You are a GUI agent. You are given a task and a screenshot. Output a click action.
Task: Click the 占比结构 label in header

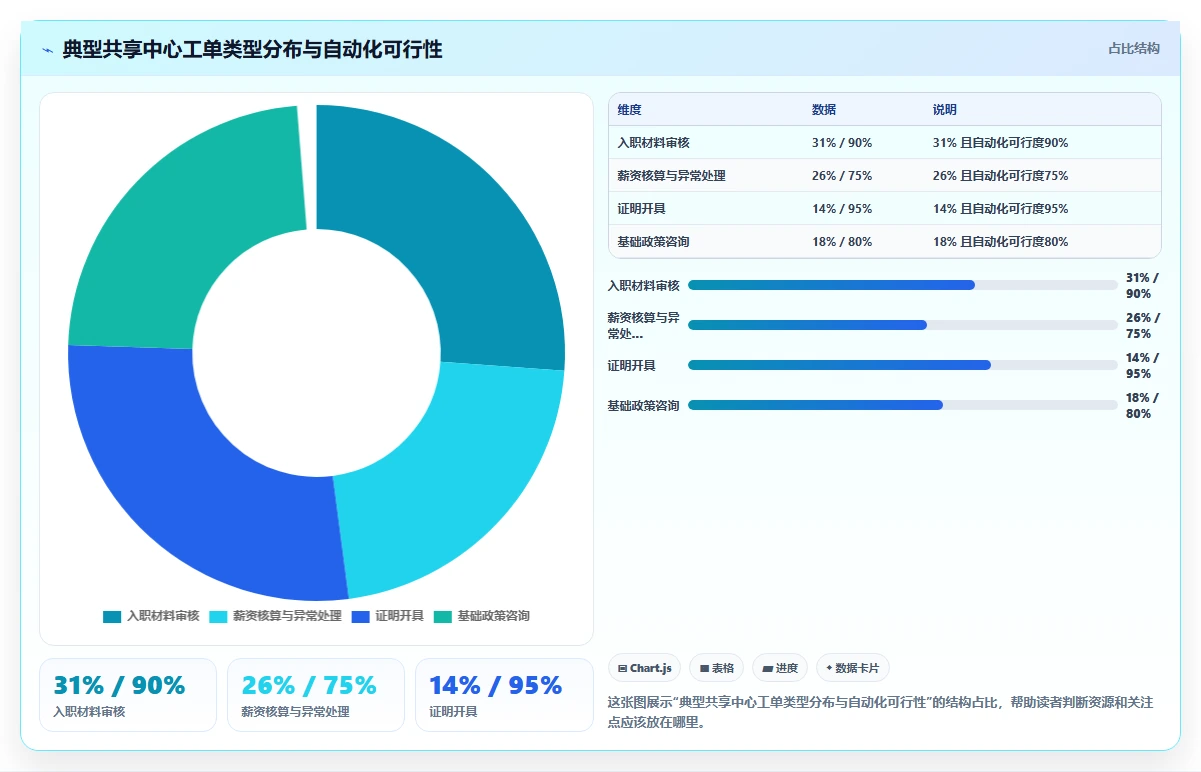(1134, 48)
